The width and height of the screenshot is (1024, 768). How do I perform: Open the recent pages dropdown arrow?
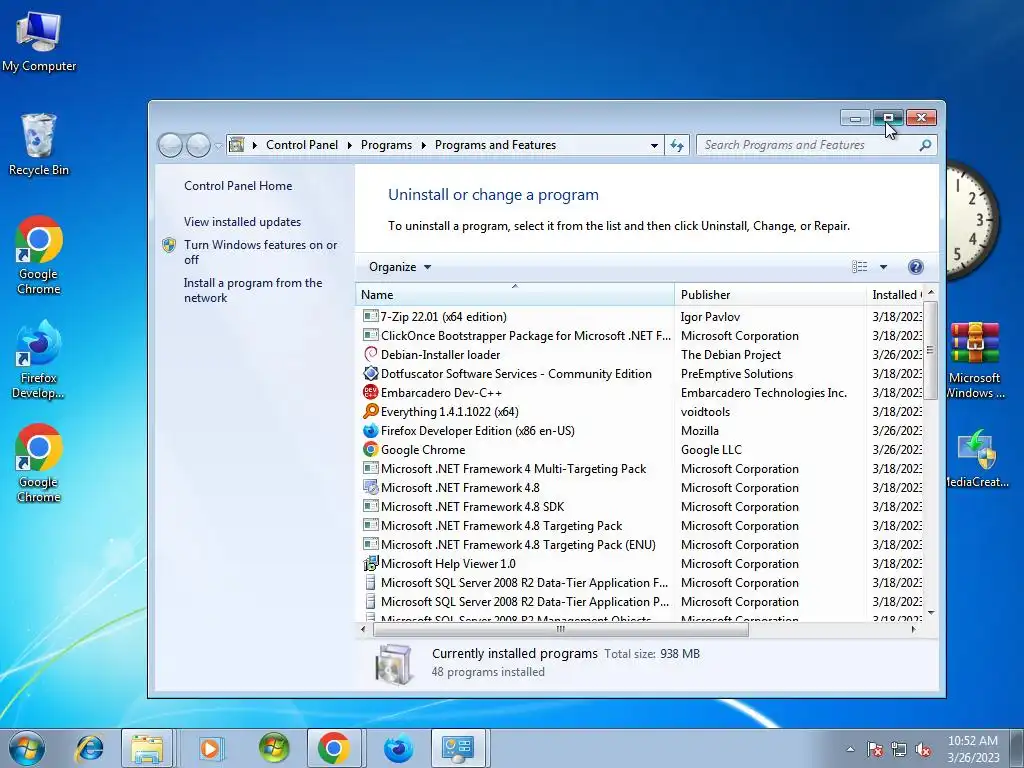[219, 146]
